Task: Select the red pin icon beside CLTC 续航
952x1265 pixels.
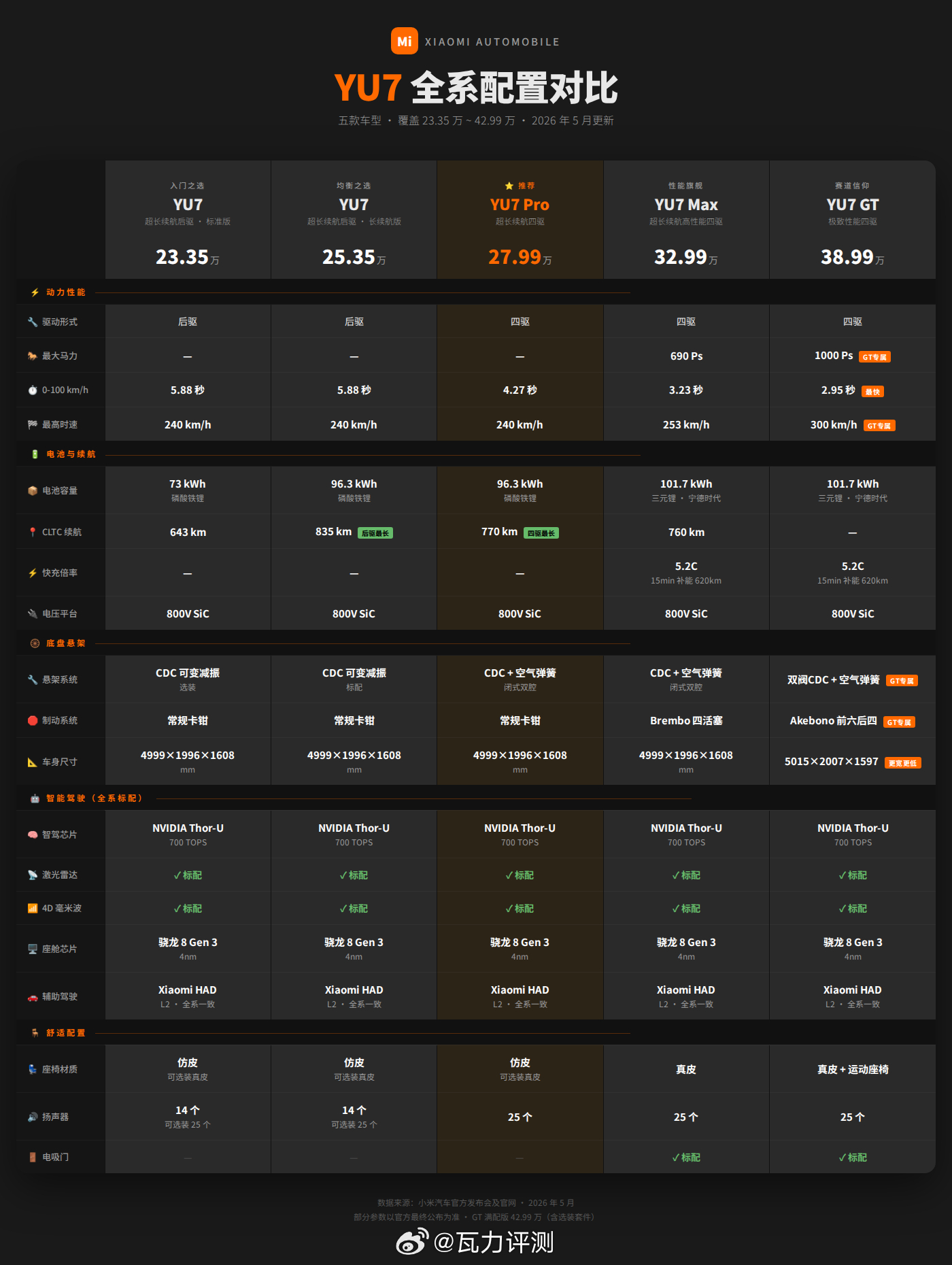Action: pos(32,532)
